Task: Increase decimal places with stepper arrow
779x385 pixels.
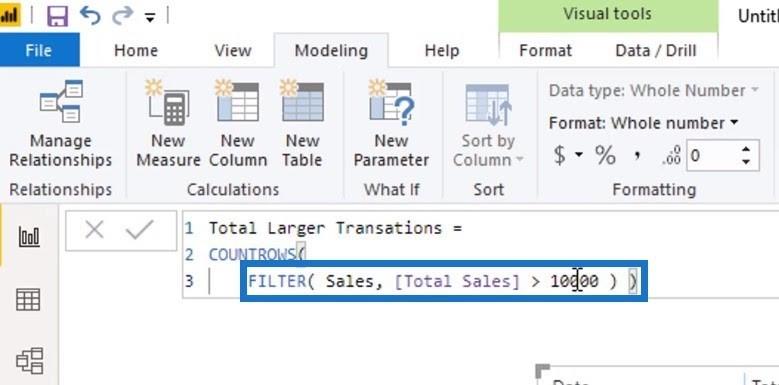Action: (745, 150)
